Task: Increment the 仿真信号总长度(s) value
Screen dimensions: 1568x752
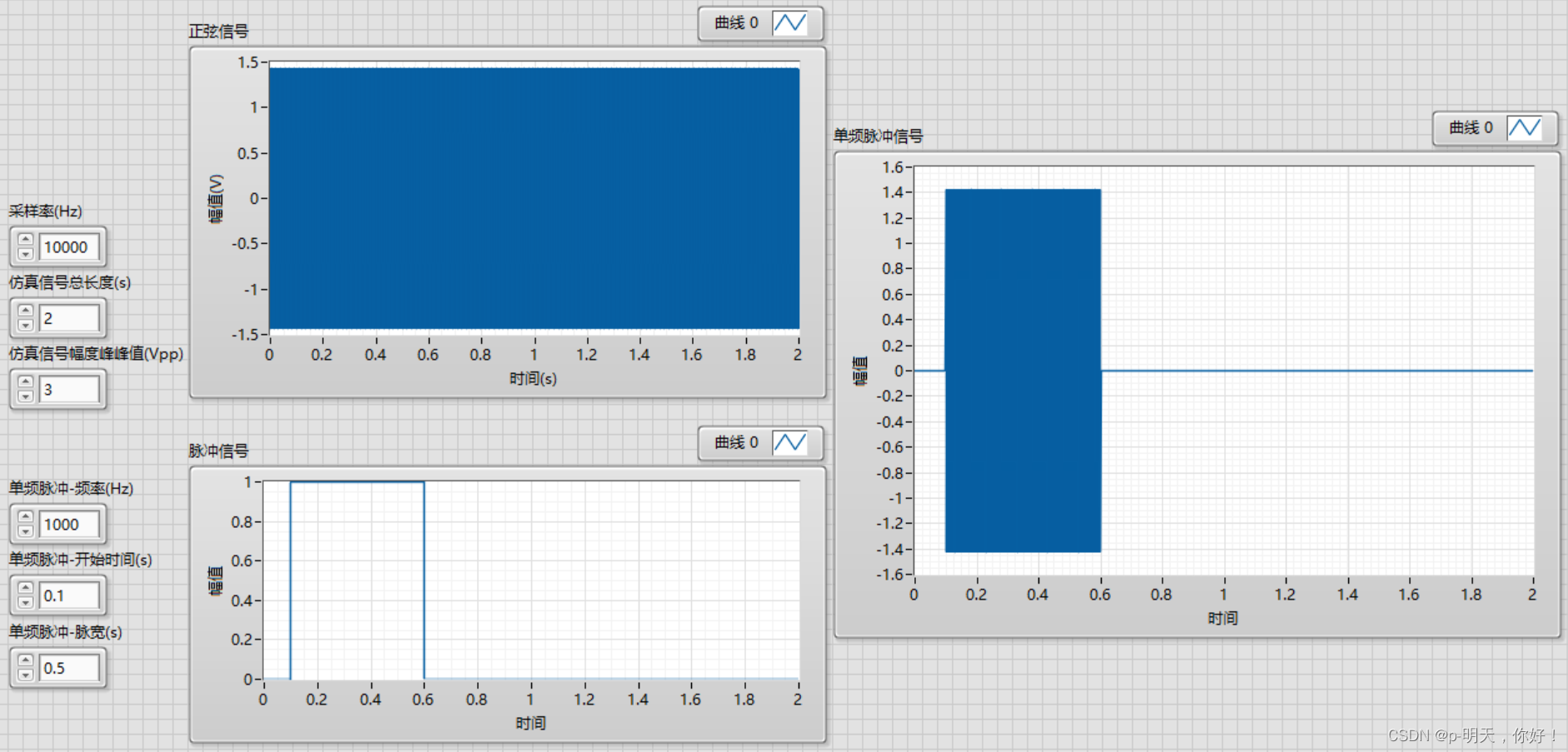Action: [25, 311]
